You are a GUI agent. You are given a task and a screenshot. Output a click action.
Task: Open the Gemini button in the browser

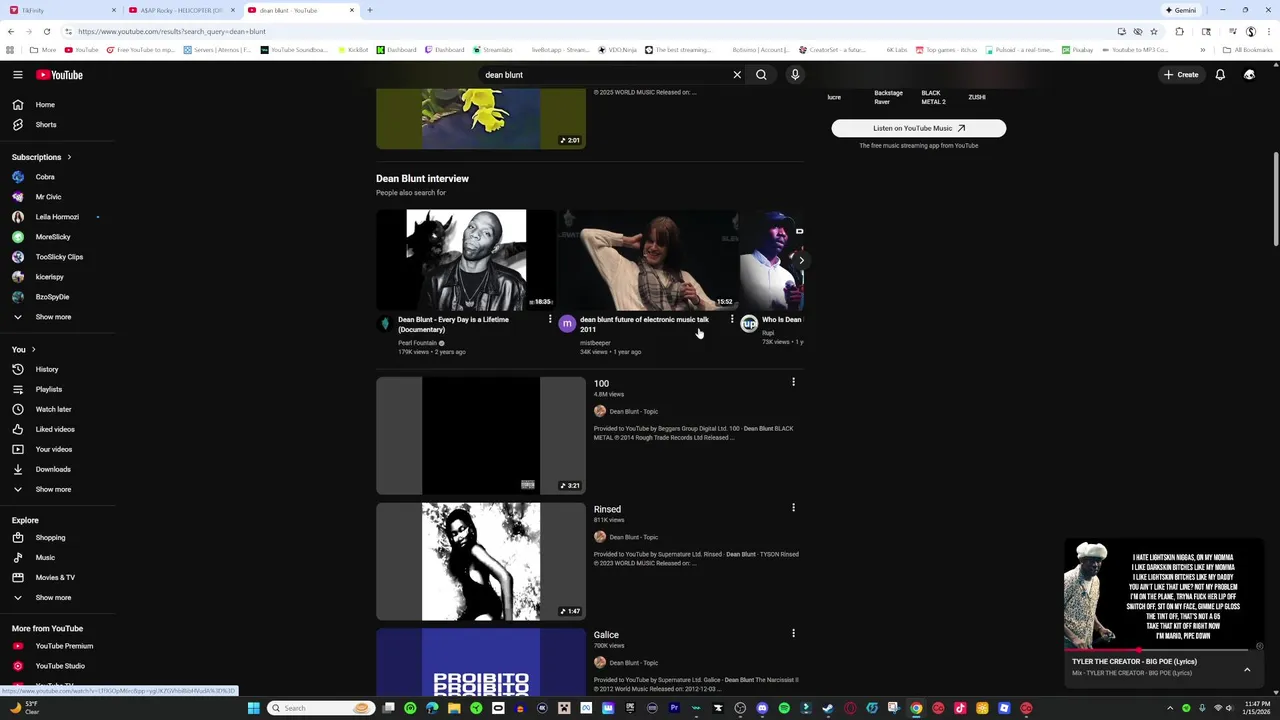pyautogui.click(x=1180, y=10)
